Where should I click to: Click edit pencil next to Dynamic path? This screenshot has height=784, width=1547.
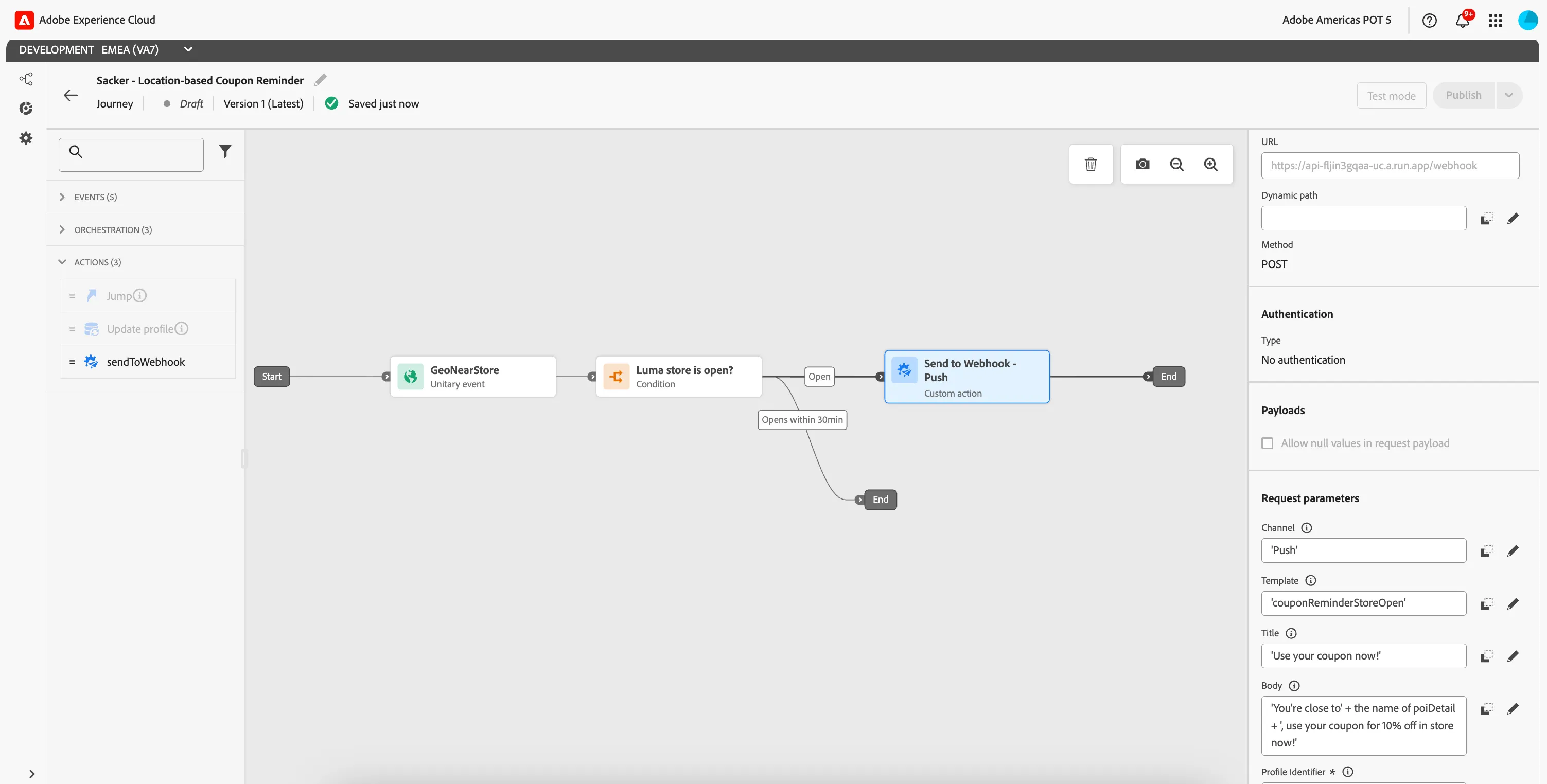tap(1513, 219)
